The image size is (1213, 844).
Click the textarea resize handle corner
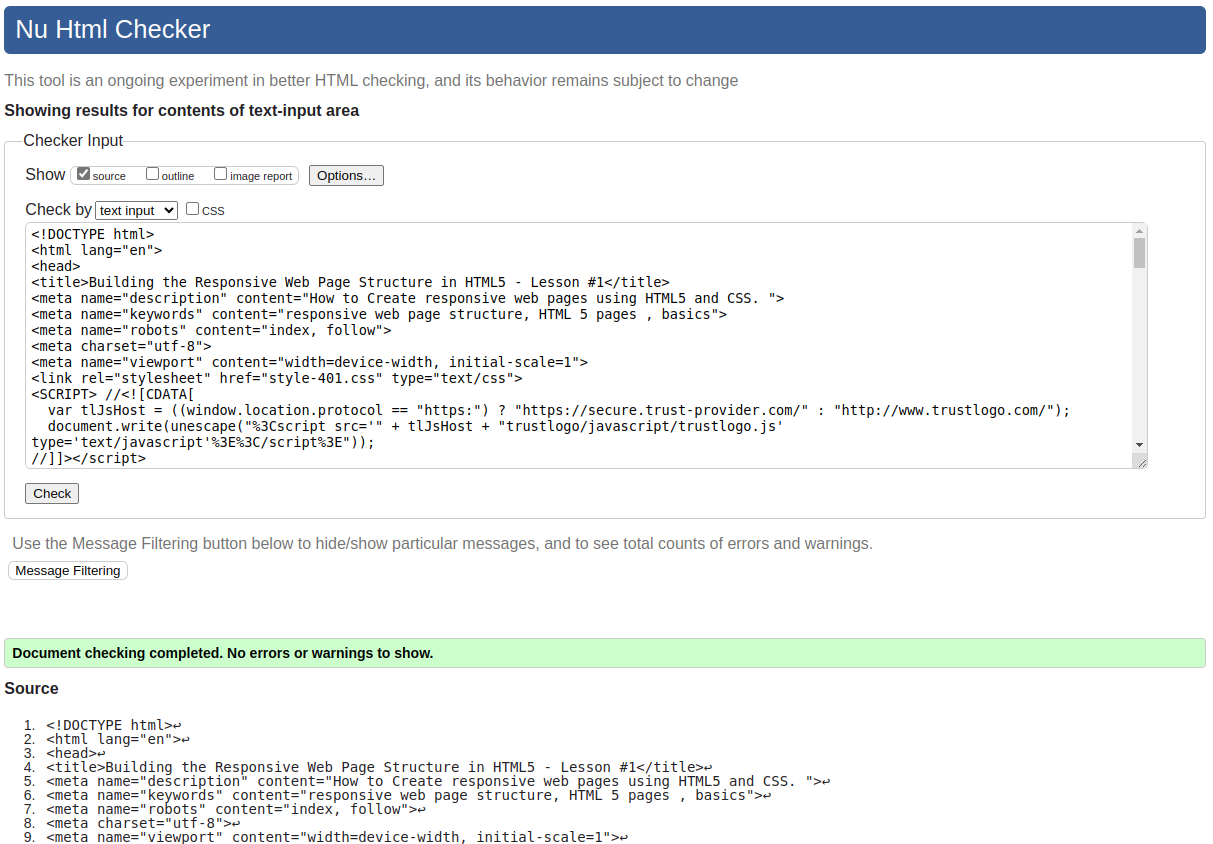tap(1139, 460)
